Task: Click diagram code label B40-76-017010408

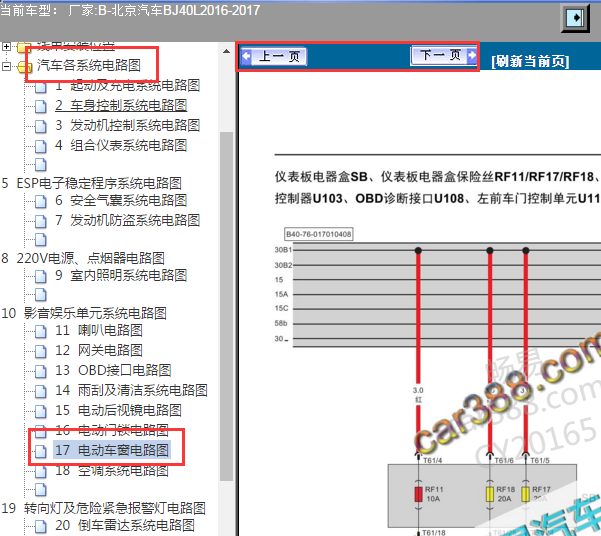Action: [319, 234]
